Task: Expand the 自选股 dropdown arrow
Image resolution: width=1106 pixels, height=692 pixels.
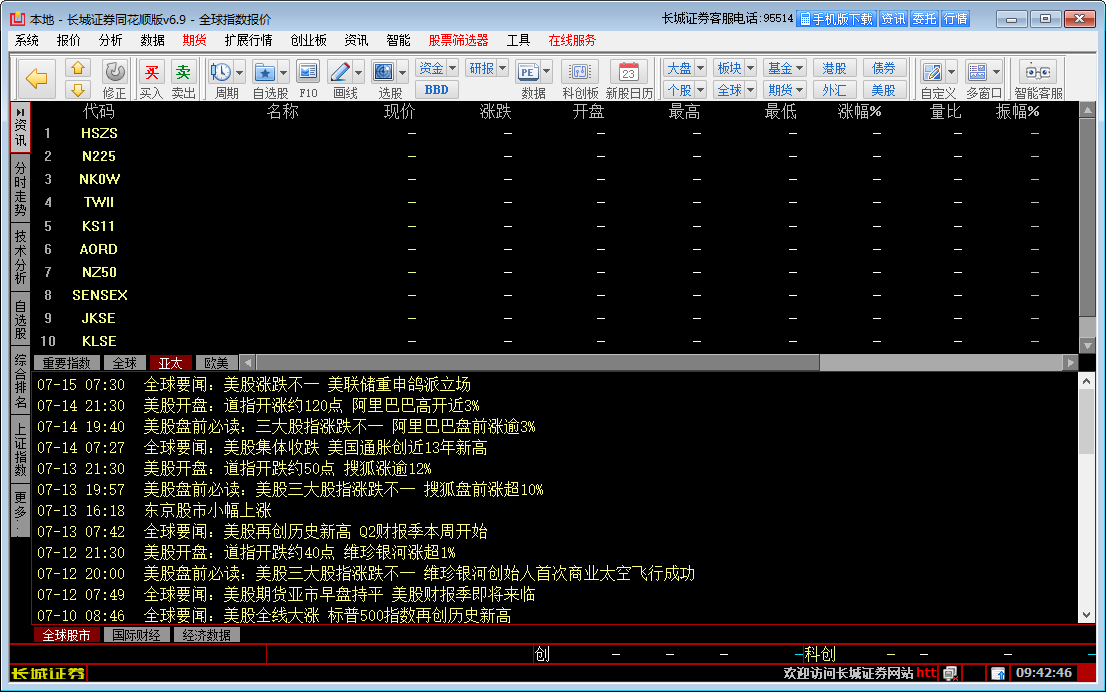Action: pos(284,72)
